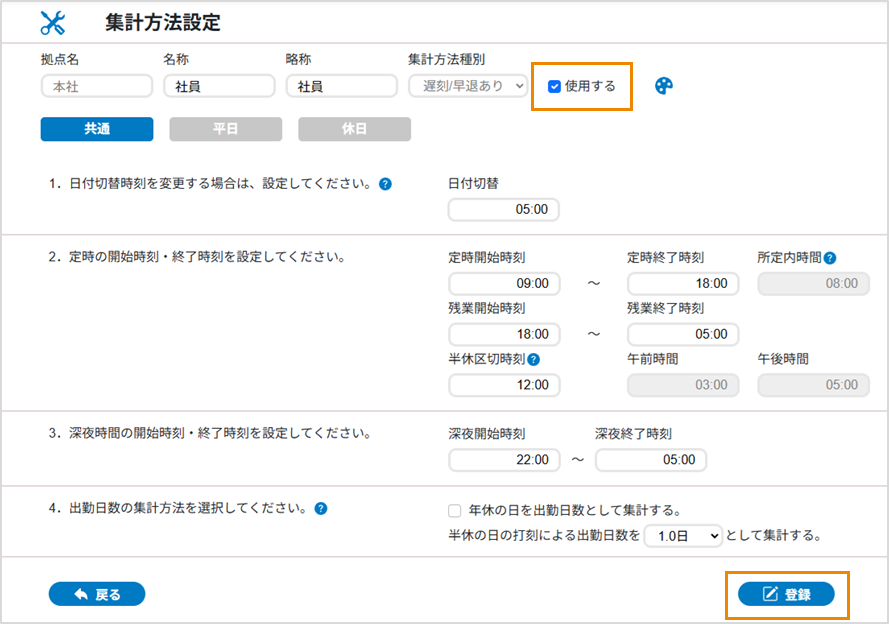Click the 深夜開始時刻 time field
The width and height of the screenshot is (889, 624).
point(504,460)
